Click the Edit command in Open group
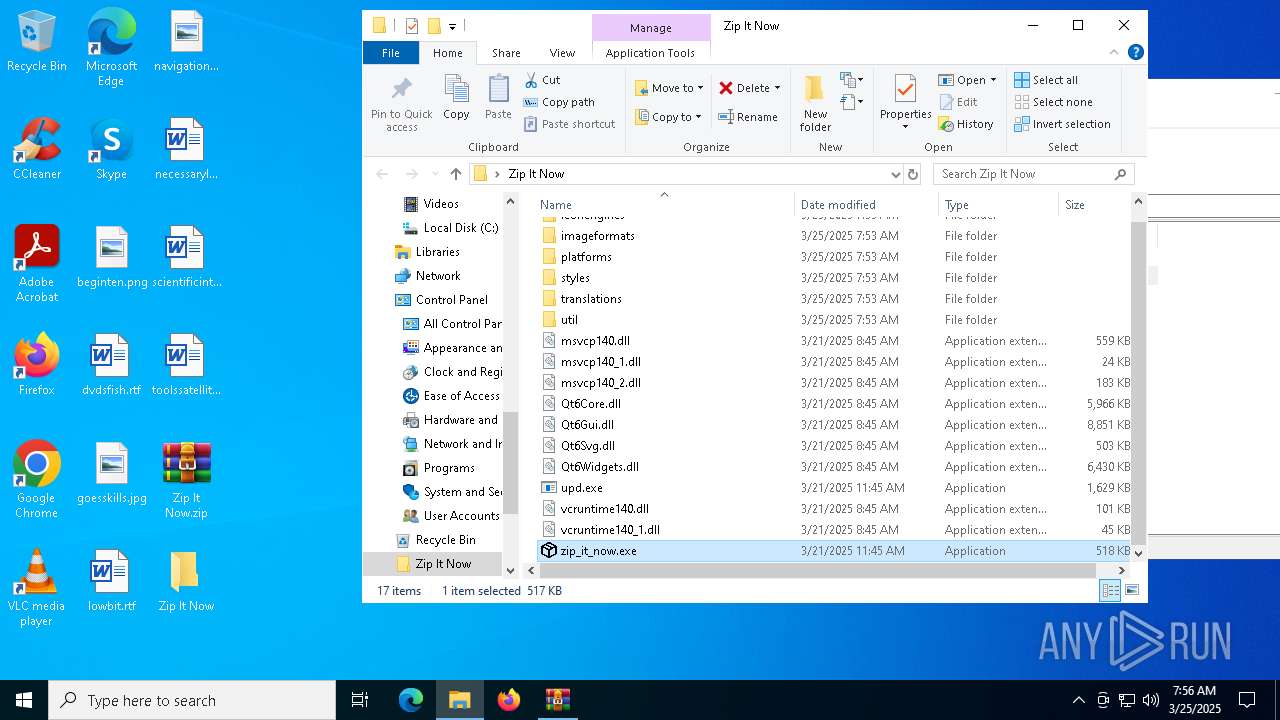The width and height of the screenshot is (1280, 720). (958, 102)
